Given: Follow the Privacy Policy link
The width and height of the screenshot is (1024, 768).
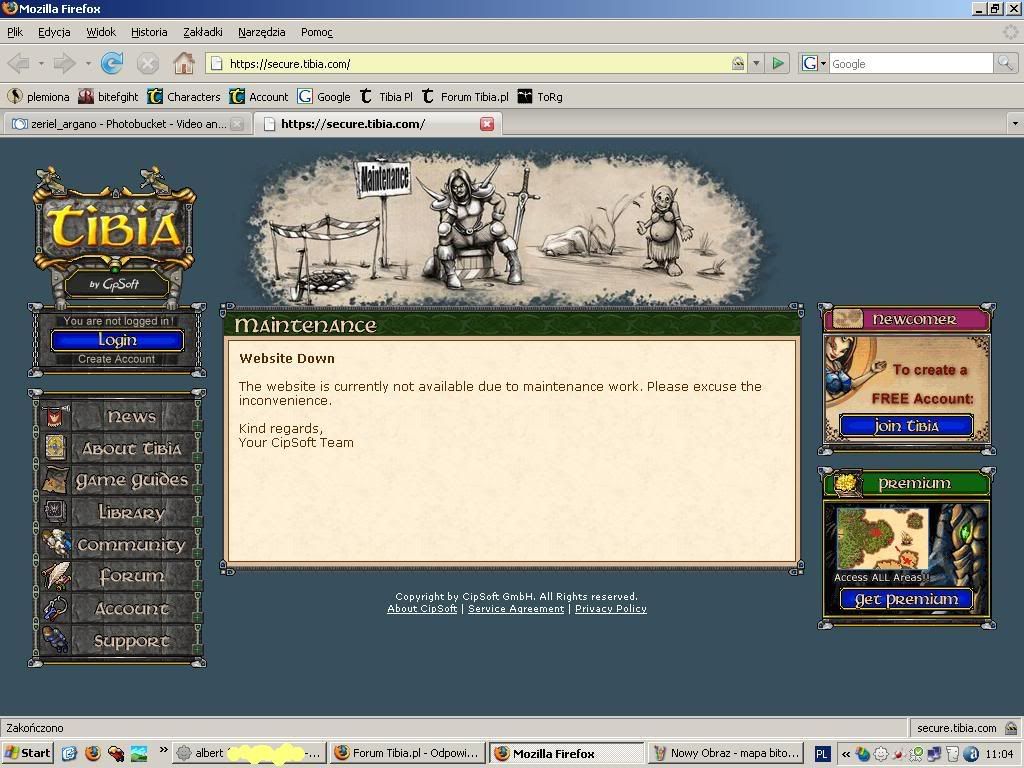Looking at the screenshot, I should click(611, 609).
